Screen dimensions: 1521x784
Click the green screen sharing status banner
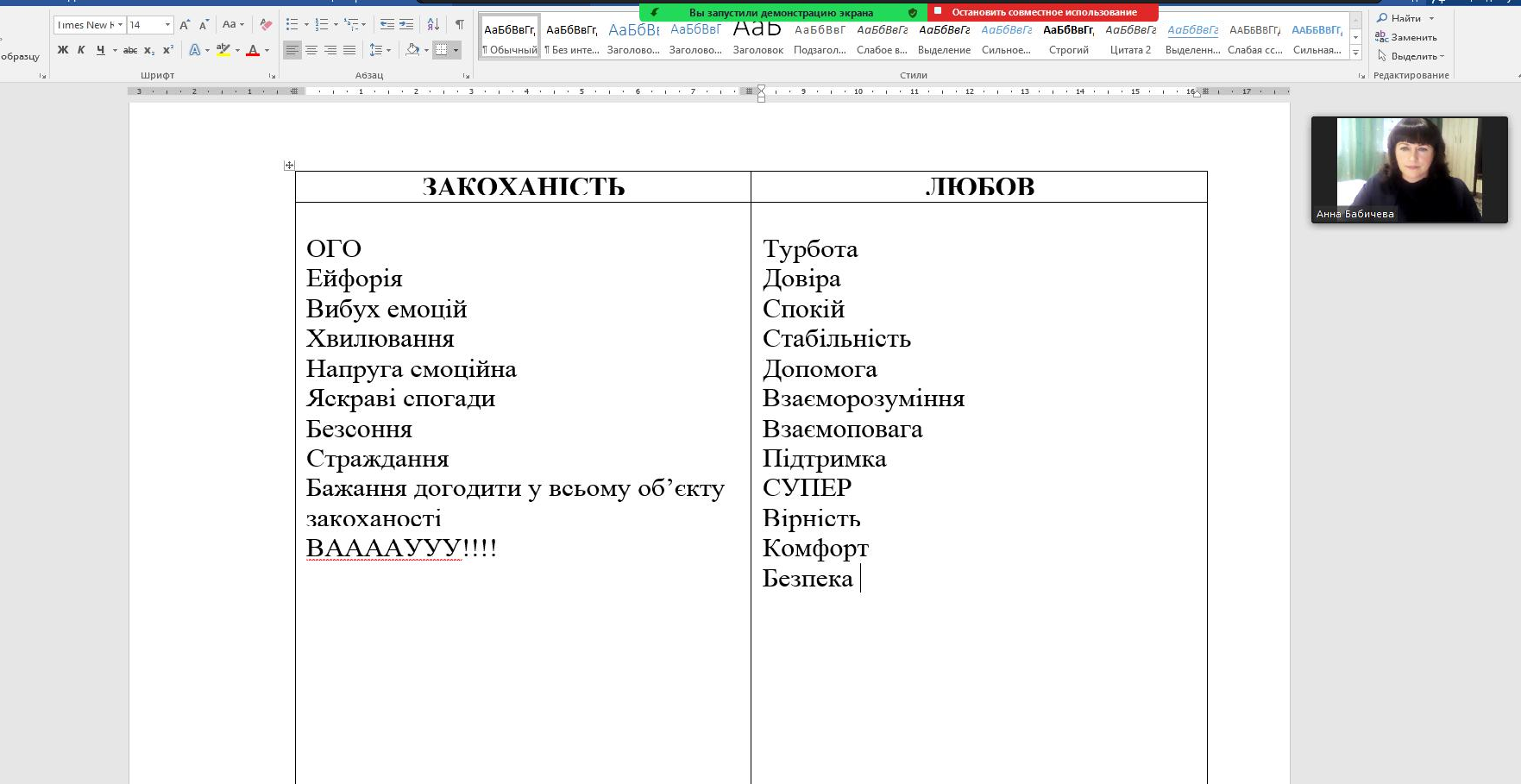point(782,12)
